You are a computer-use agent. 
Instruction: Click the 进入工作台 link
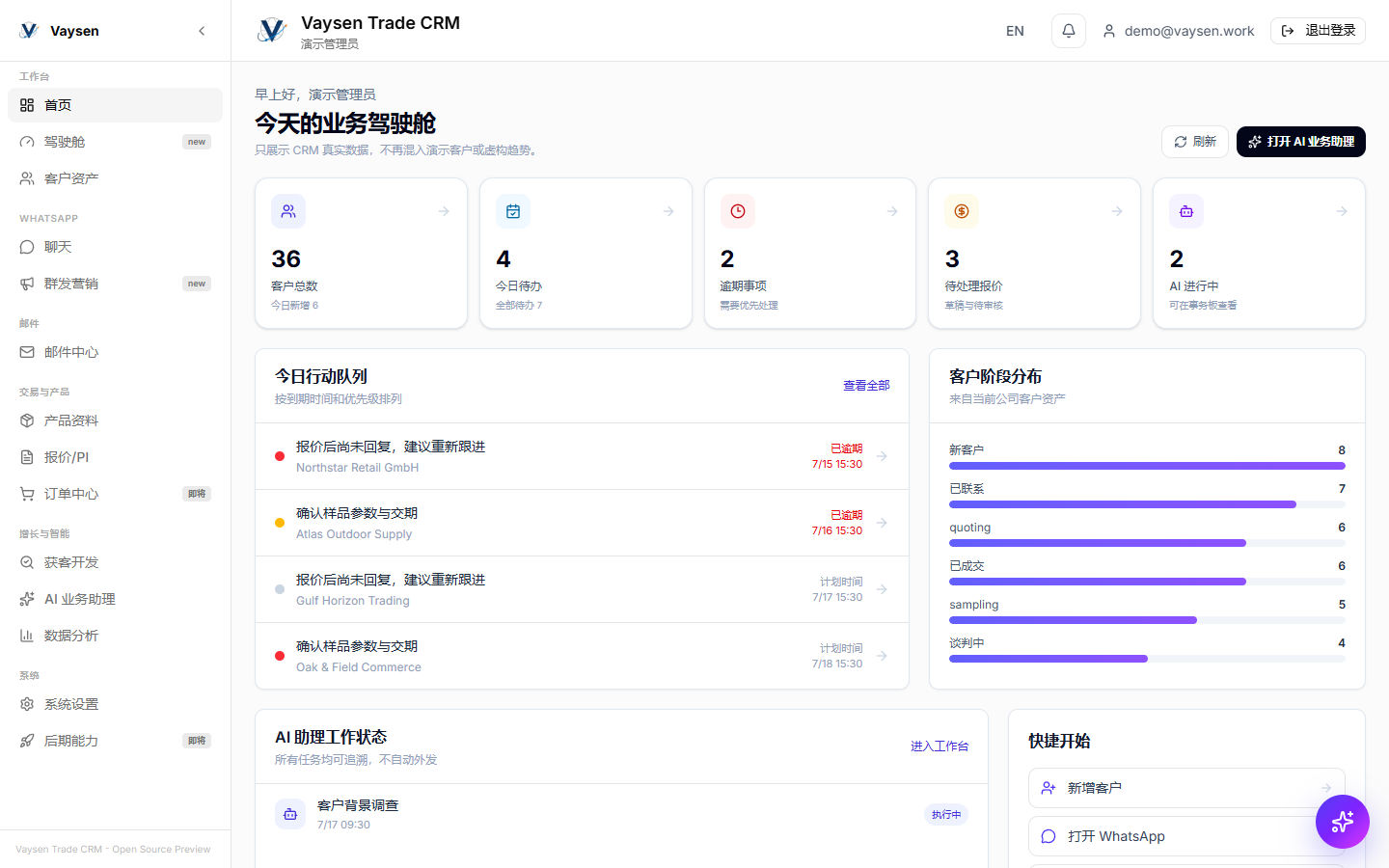tap(940, 746)
